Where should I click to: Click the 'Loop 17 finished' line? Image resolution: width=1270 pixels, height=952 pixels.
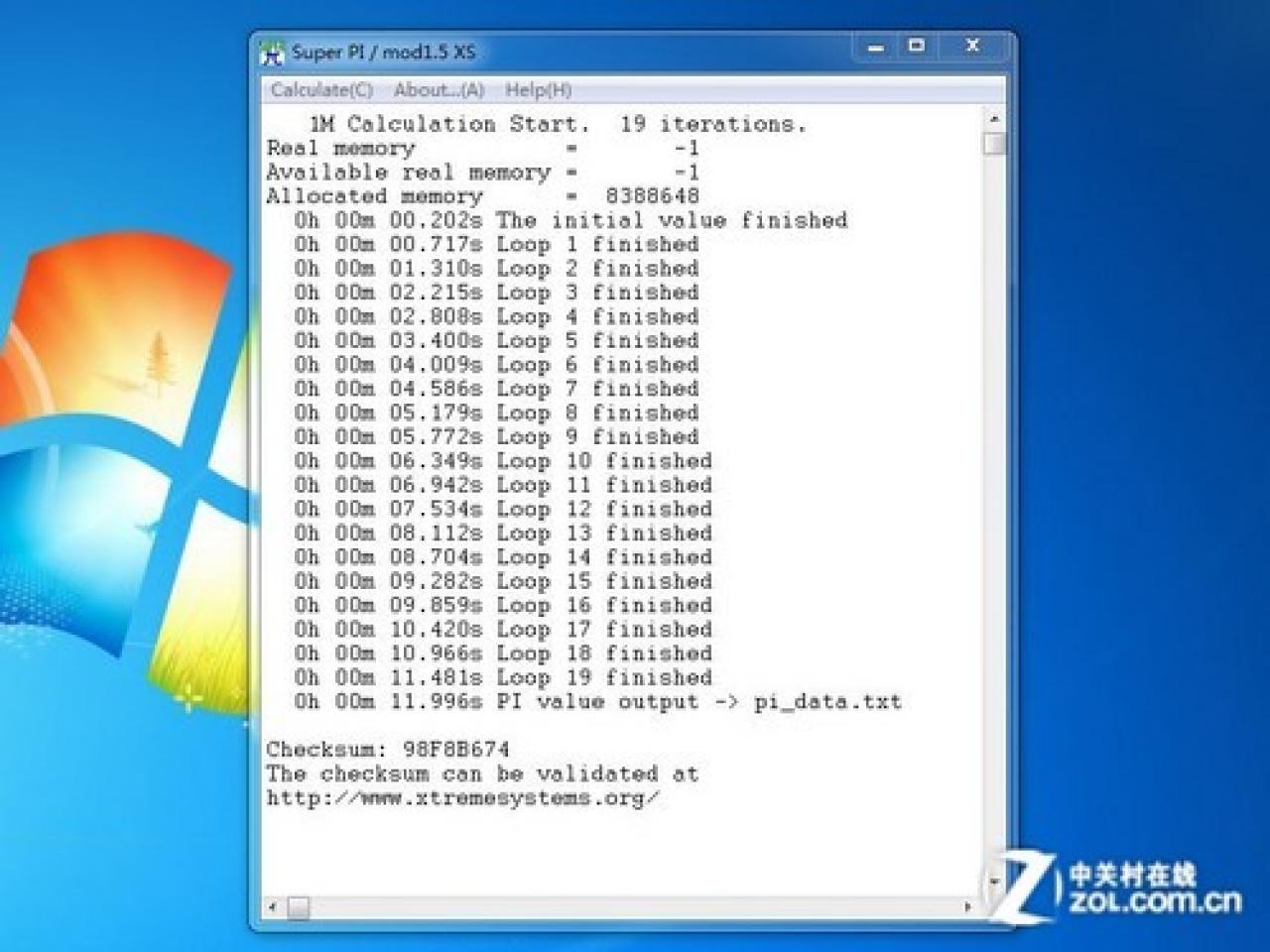point(503,630)
